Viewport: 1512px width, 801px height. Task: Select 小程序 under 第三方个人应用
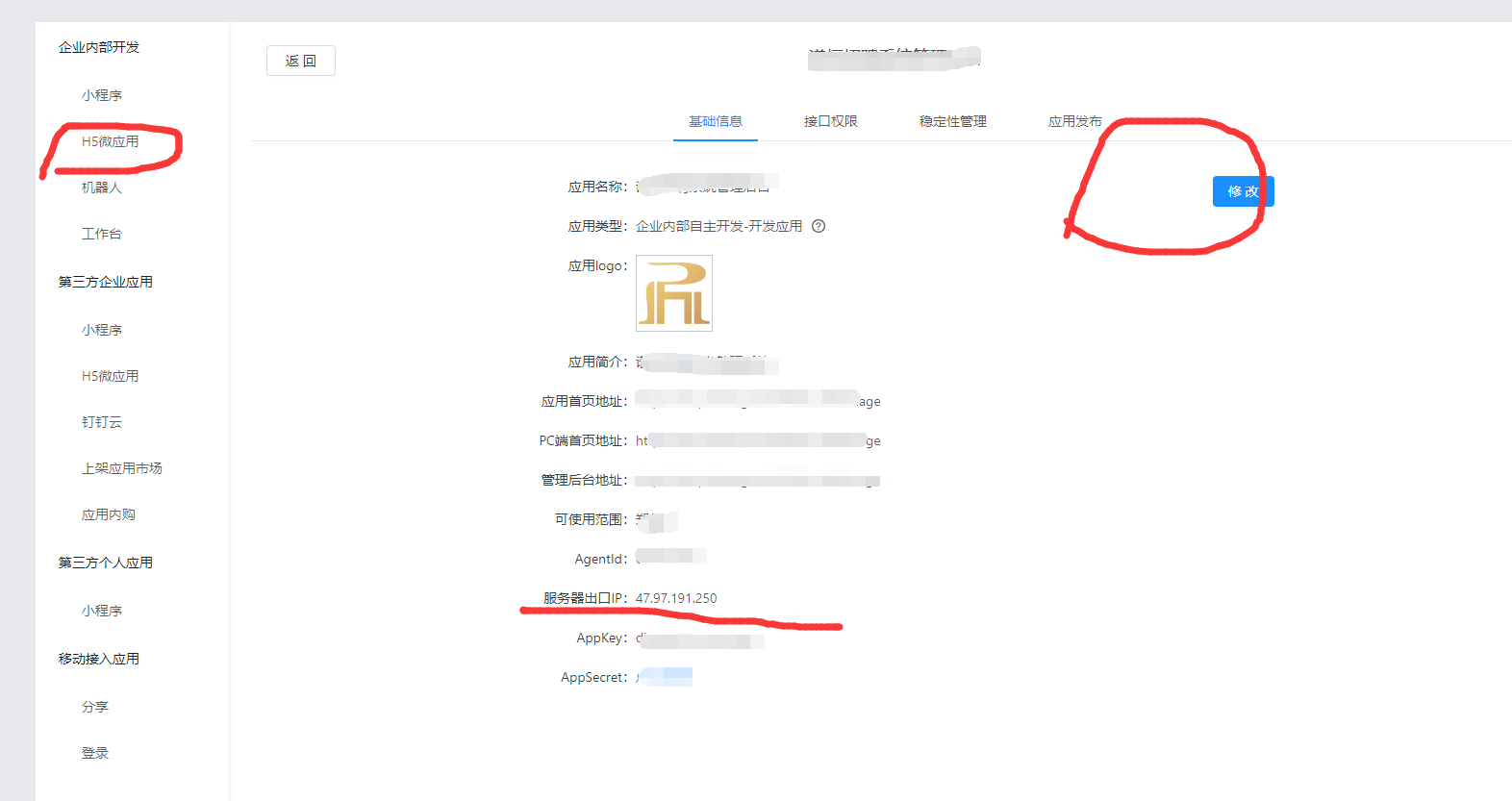pos(101,611)
